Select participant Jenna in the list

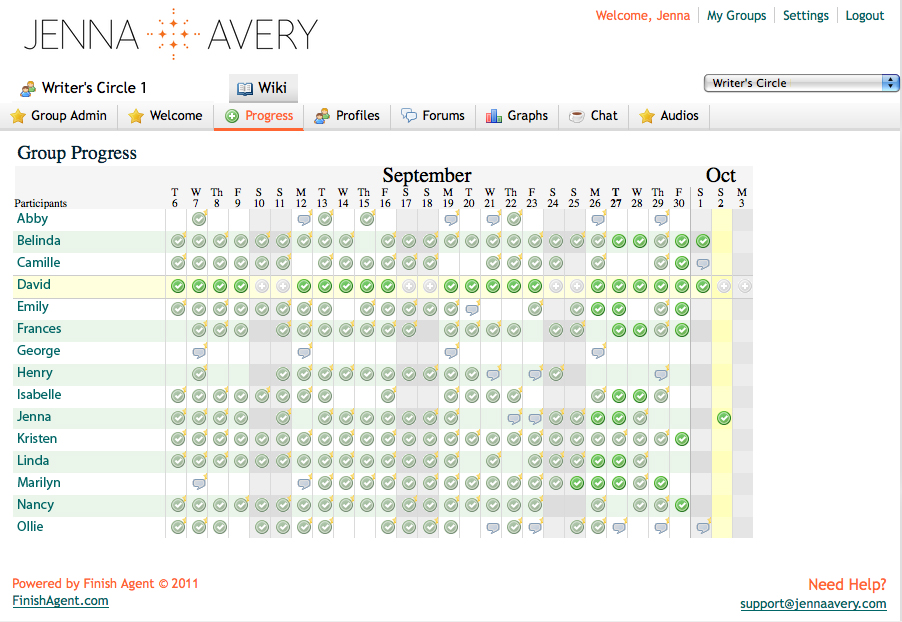tap(34, 417)
